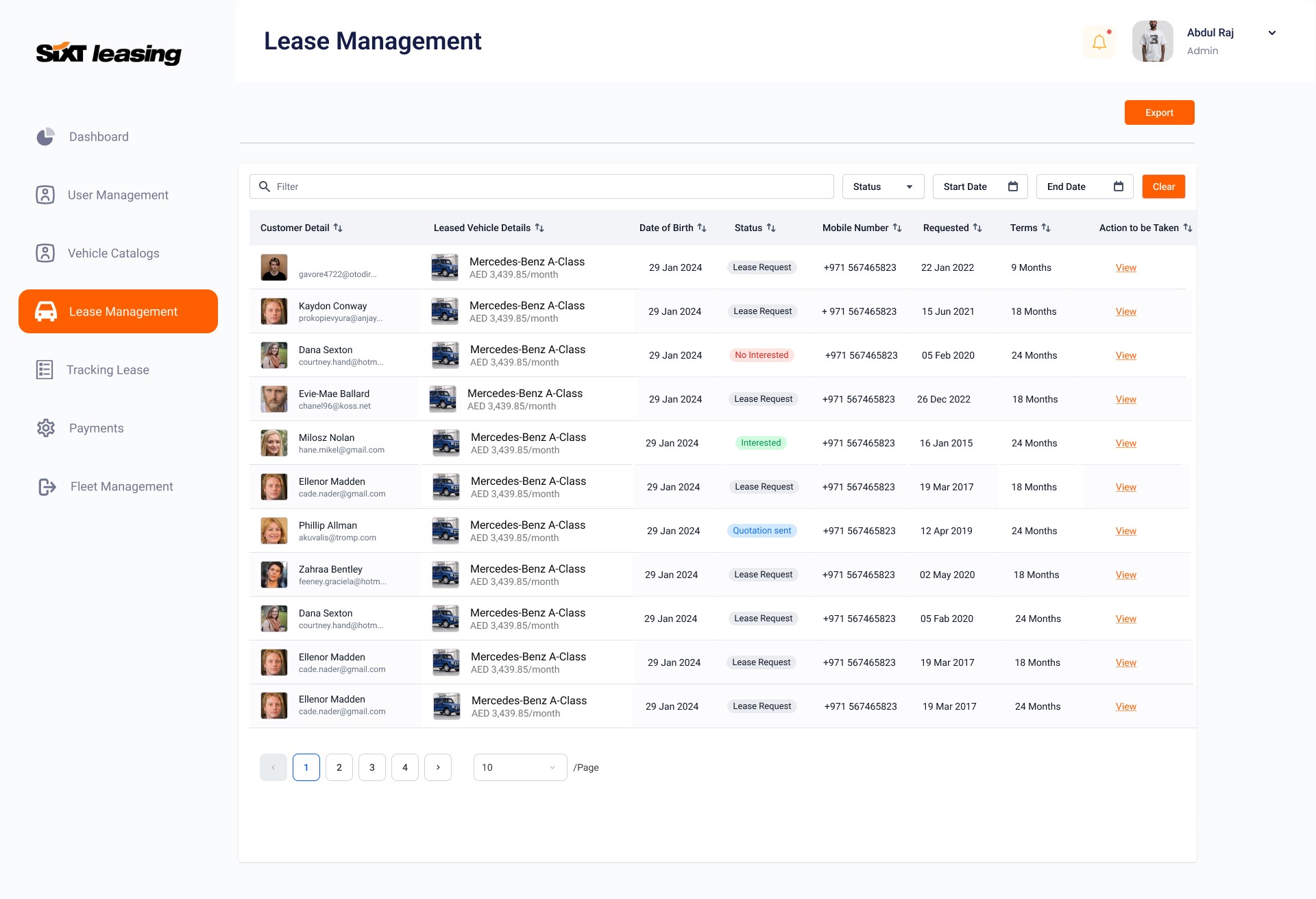
Task: Open the Status filter dropdown
Action: (883, 187)
